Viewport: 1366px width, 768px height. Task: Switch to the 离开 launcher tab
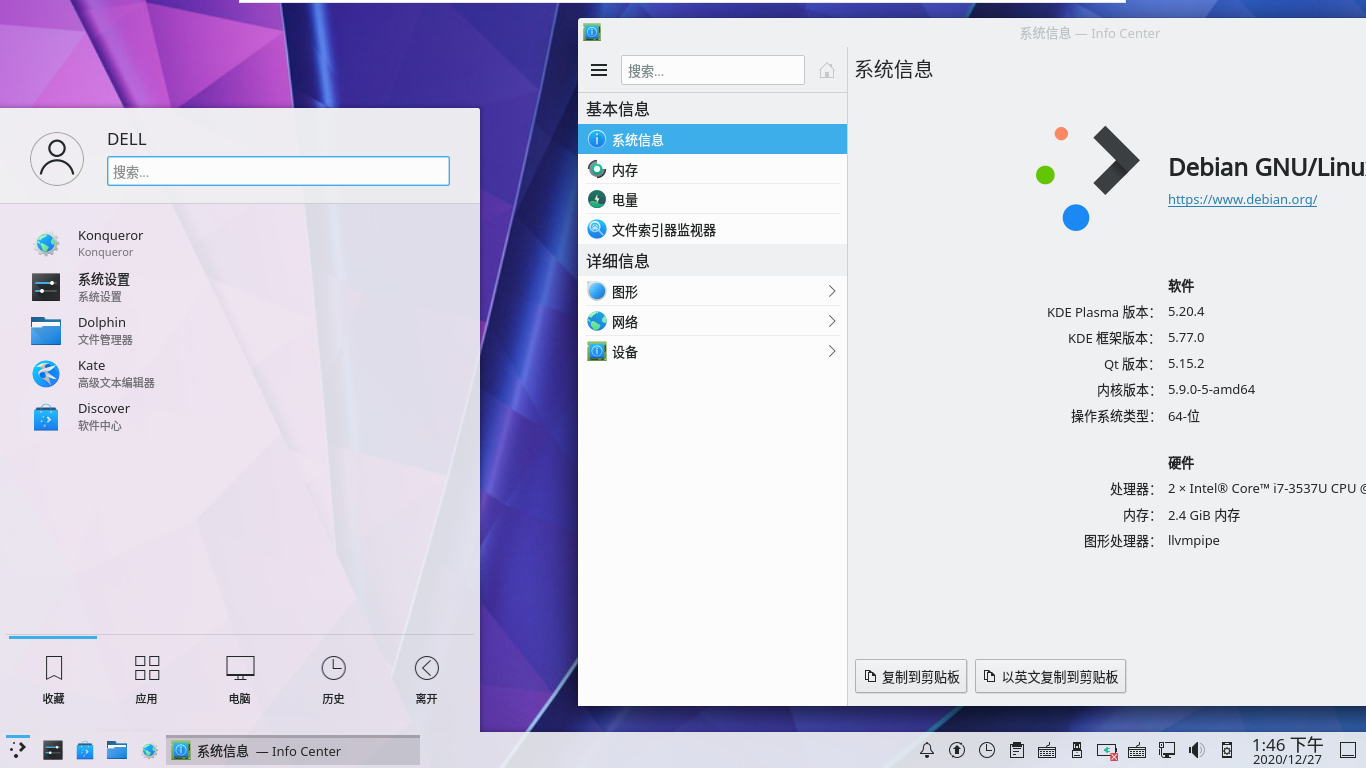(426, 680)
